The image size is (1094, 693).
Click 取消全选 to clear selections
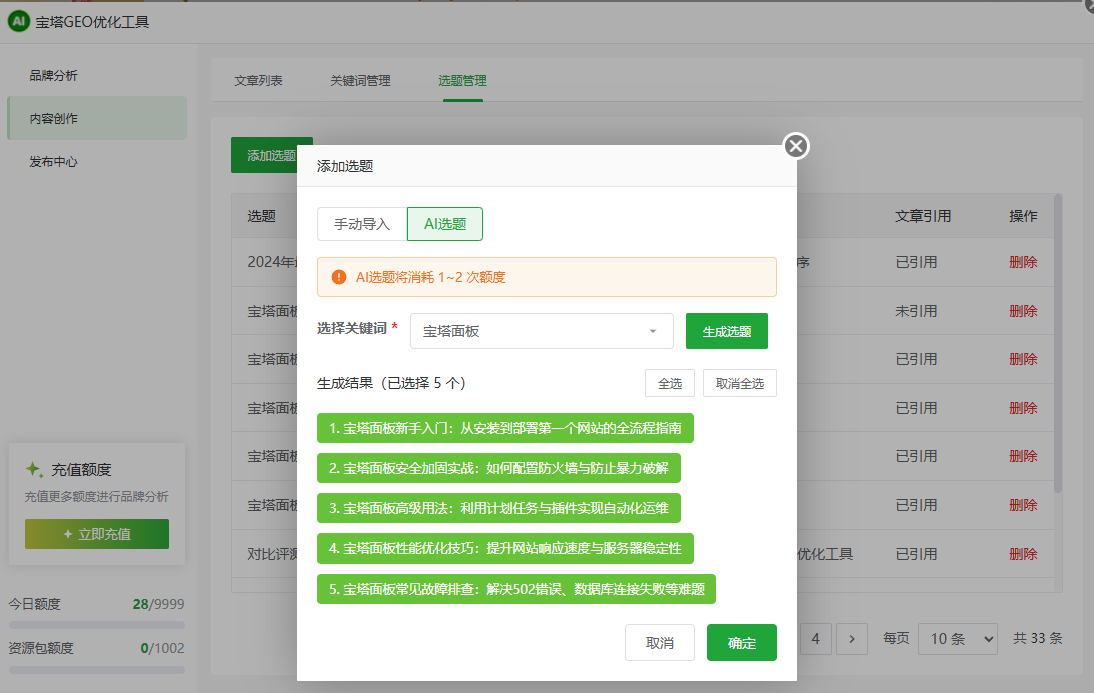click(739, 383)
